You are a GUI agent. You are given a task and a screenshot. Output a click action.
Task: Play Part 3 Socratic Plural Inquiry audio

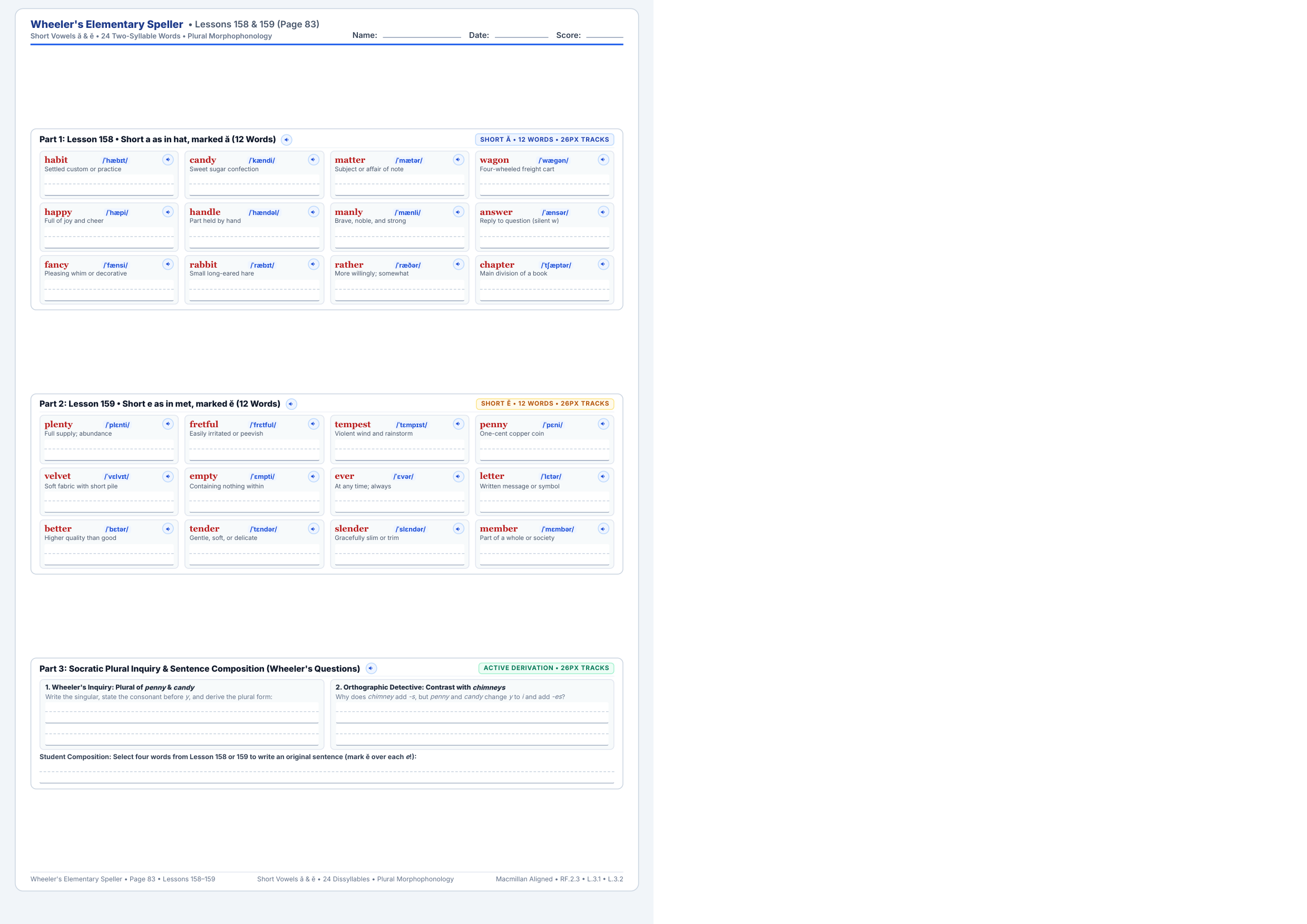[x=371, y=669]
